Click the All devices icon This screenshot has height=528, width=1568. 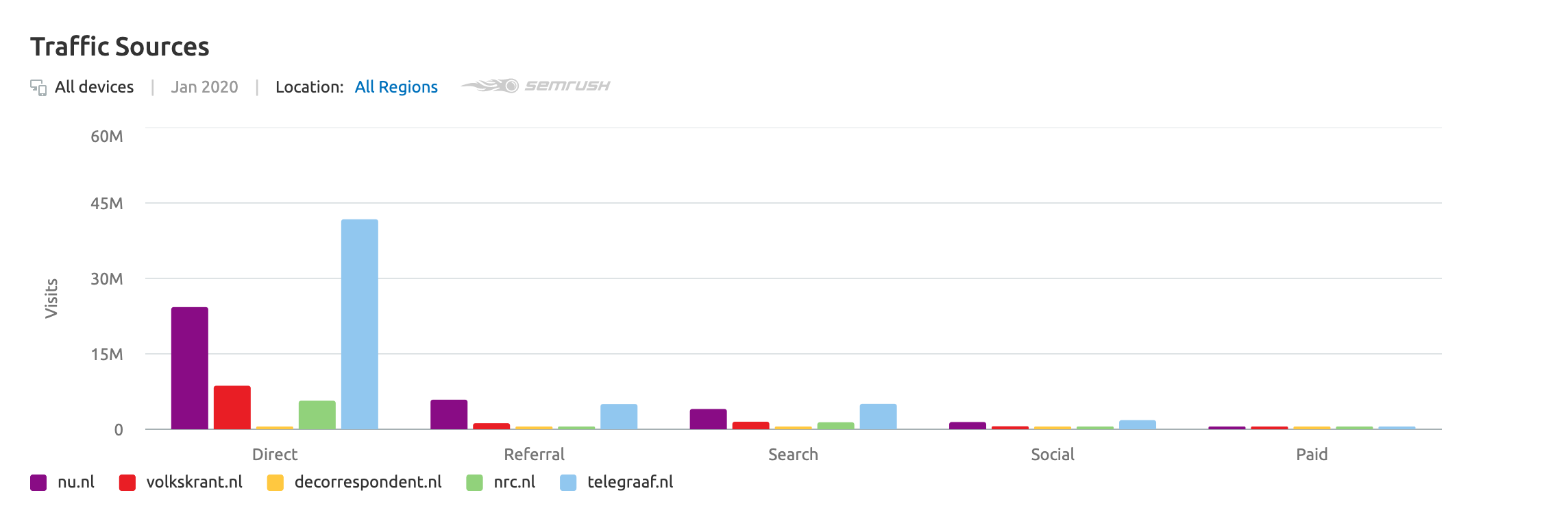pos(38,88)
